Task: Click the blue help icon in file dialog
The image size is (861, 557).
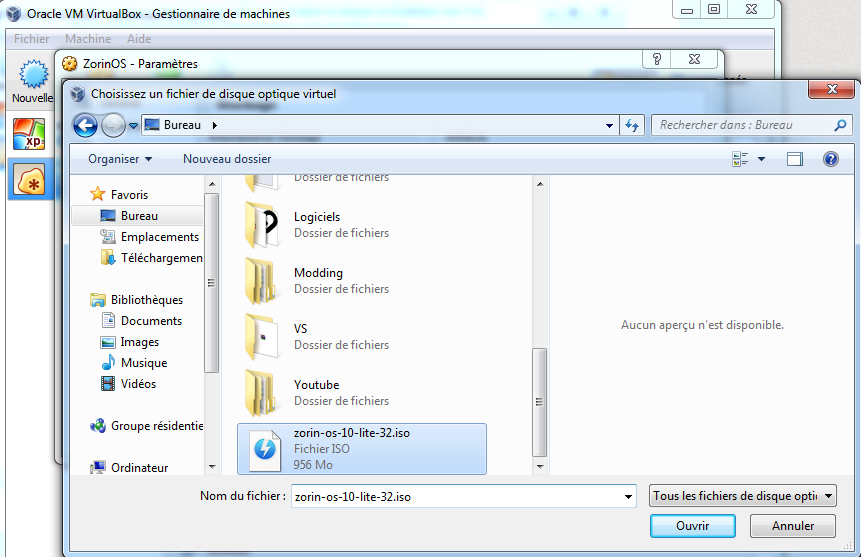Action: click(830, 159)
